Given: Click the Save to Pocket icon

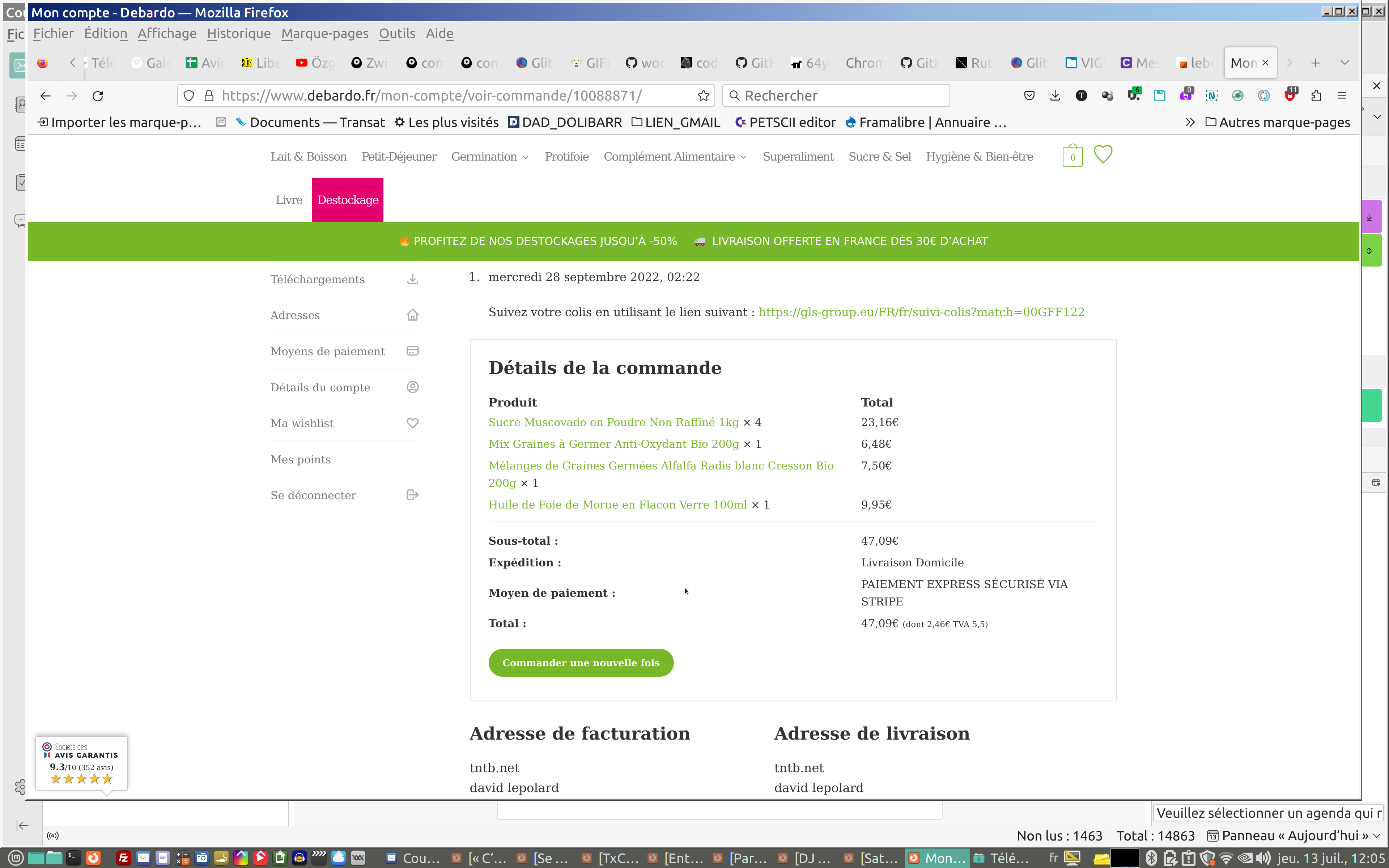Looking at the screenshot, I should click(x=1029, y=96).
